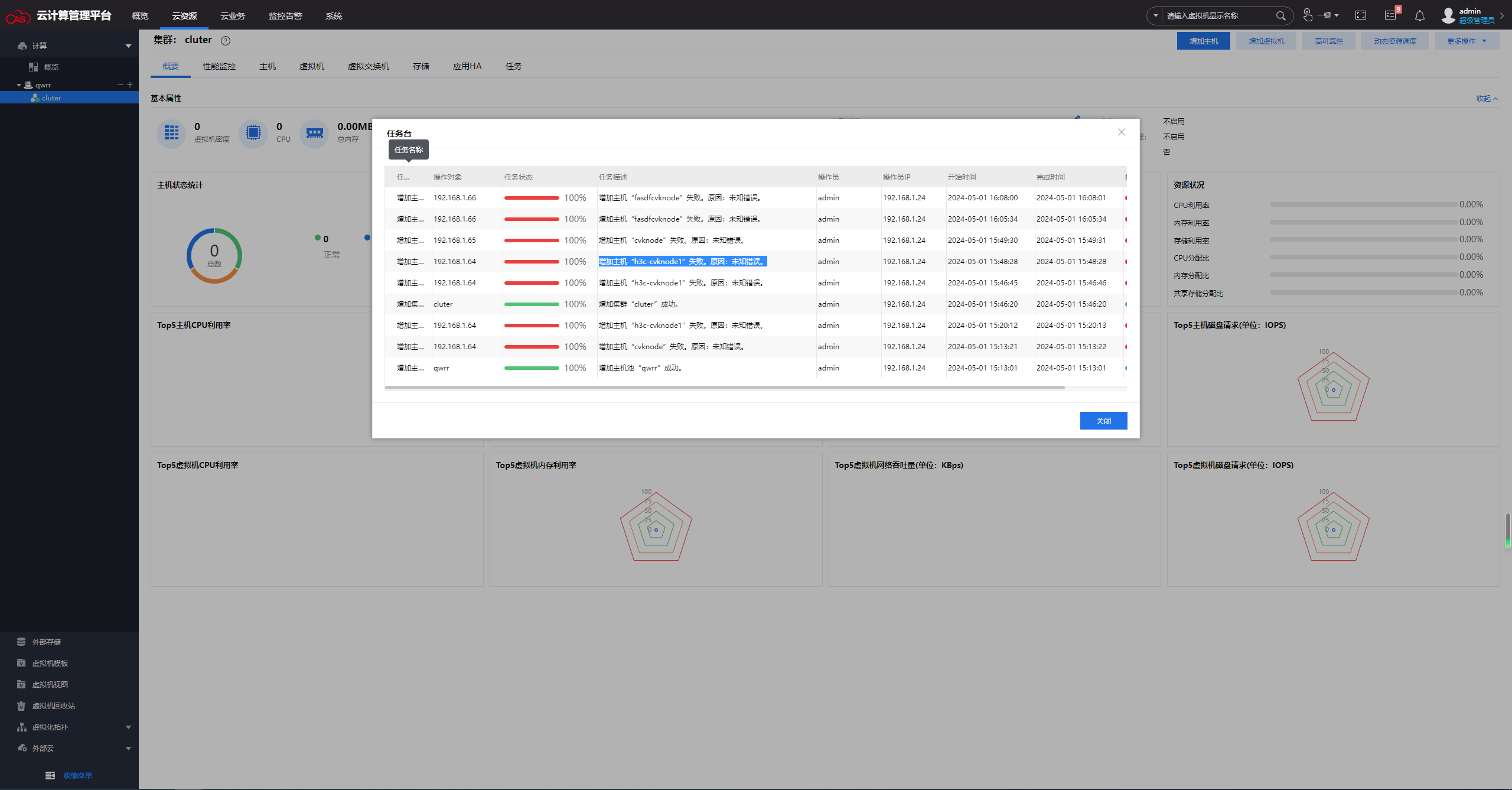Viewport: 1512px width, 790px height.
Task: Open the VM recycle bin sidebar item
Action: pos(54,706)
